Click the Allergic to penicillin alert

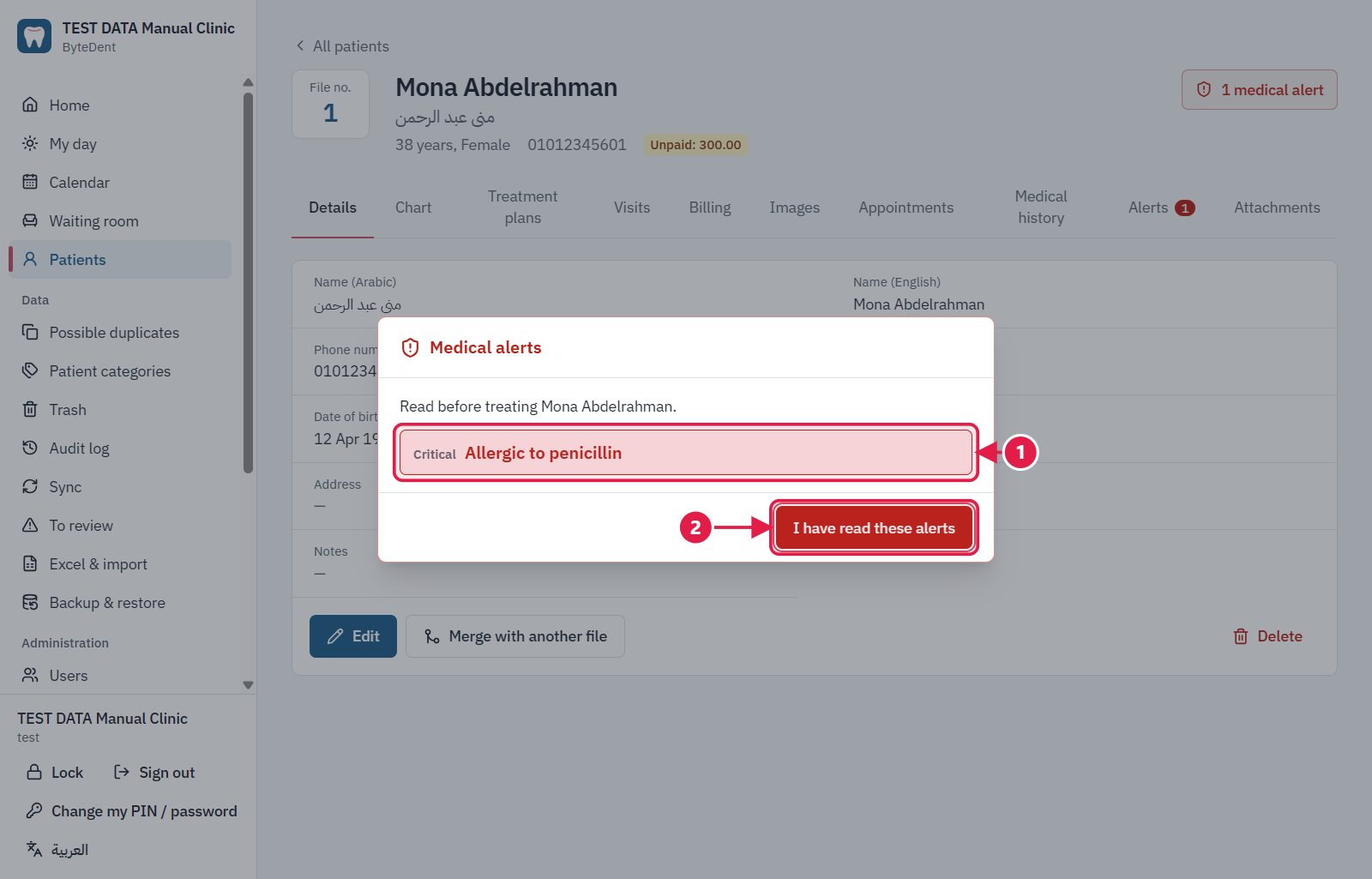(686, 453)
